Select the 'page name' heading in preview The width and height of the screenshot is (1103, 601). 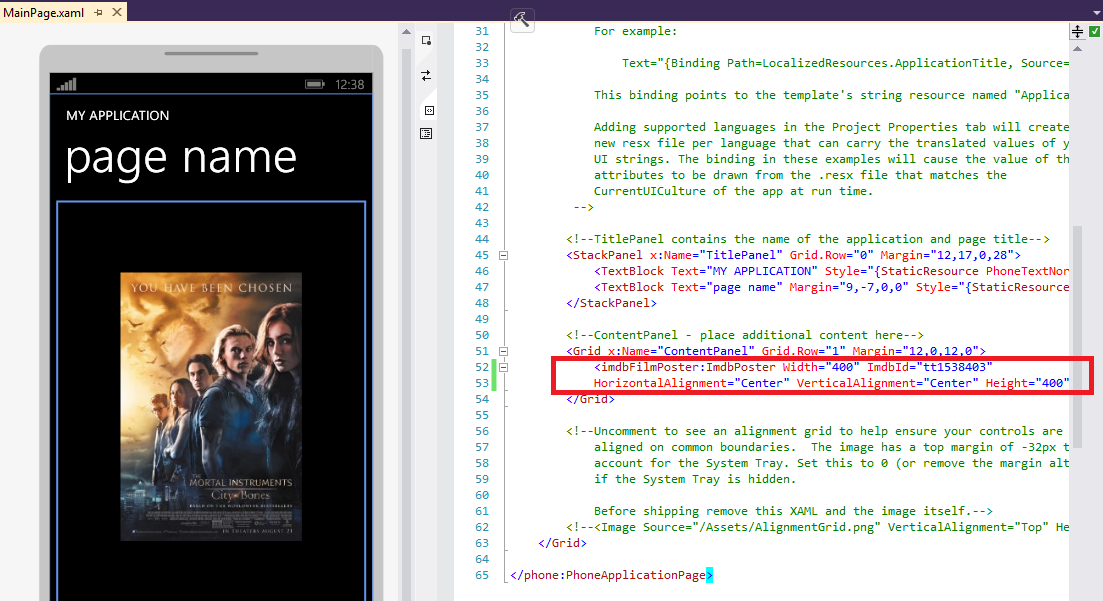pos(181,158)
